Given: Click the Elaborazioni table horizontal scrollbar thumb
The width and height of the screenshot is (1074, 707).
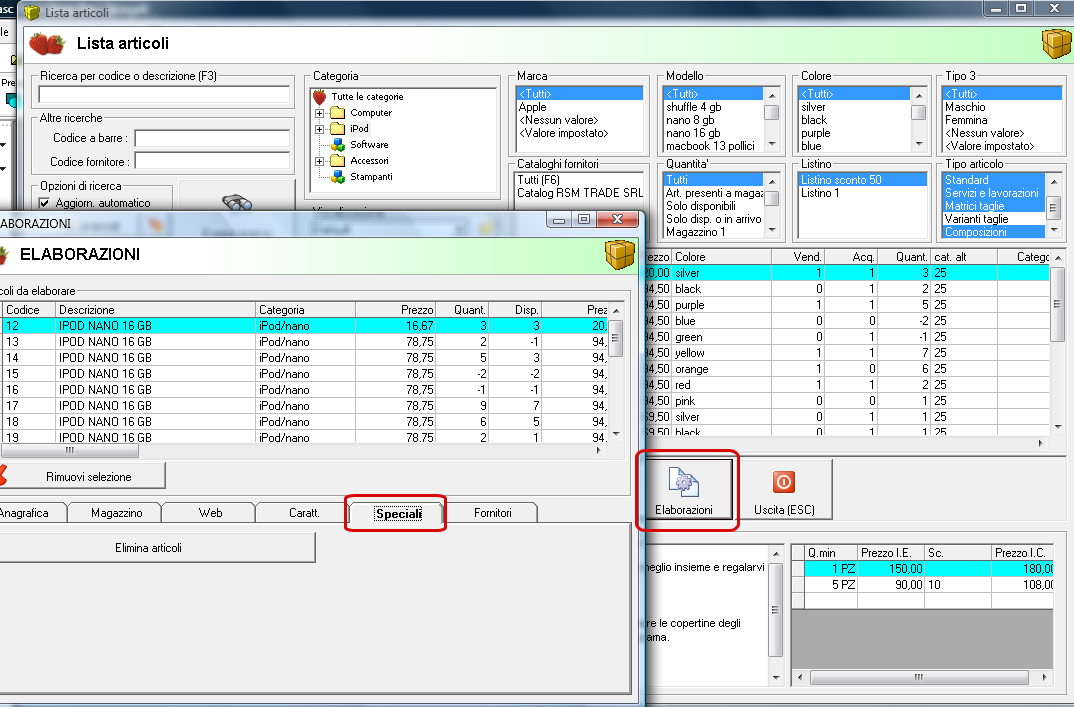Looking at the screenshot, I should (69, 451).
